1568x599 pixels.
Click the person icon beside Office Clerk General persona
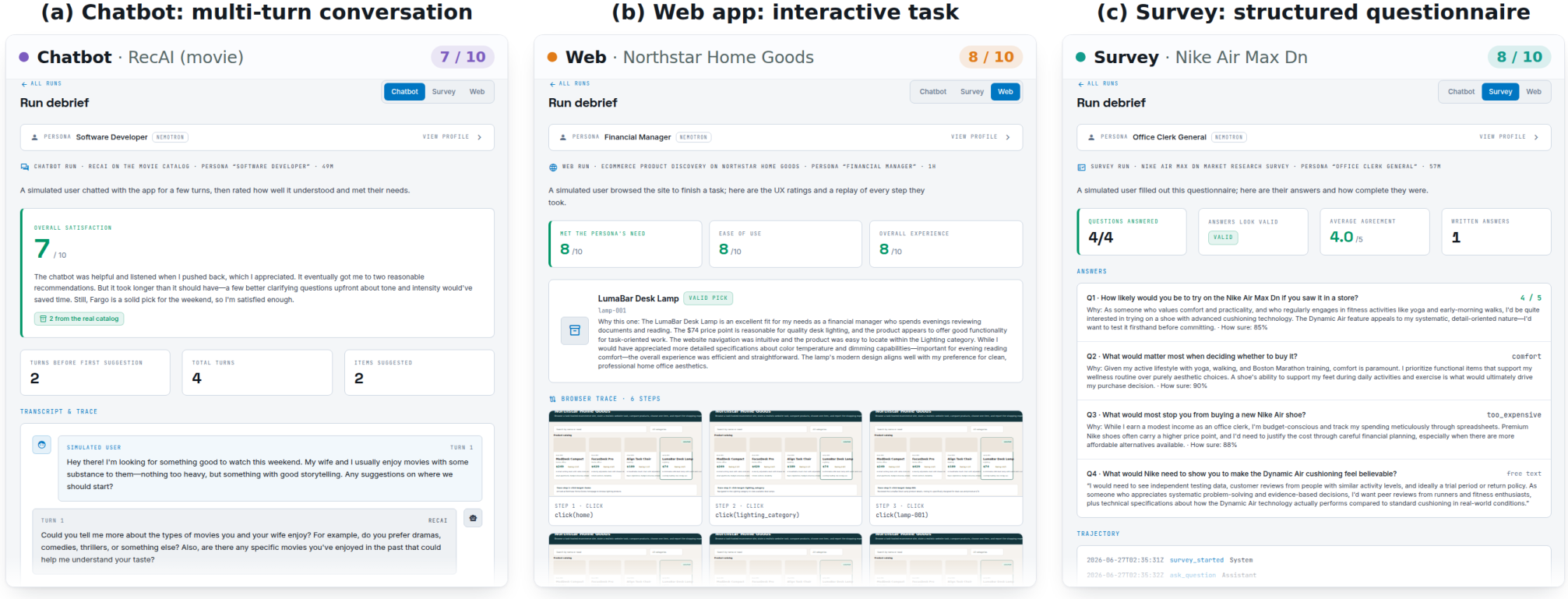[1091, 137]
